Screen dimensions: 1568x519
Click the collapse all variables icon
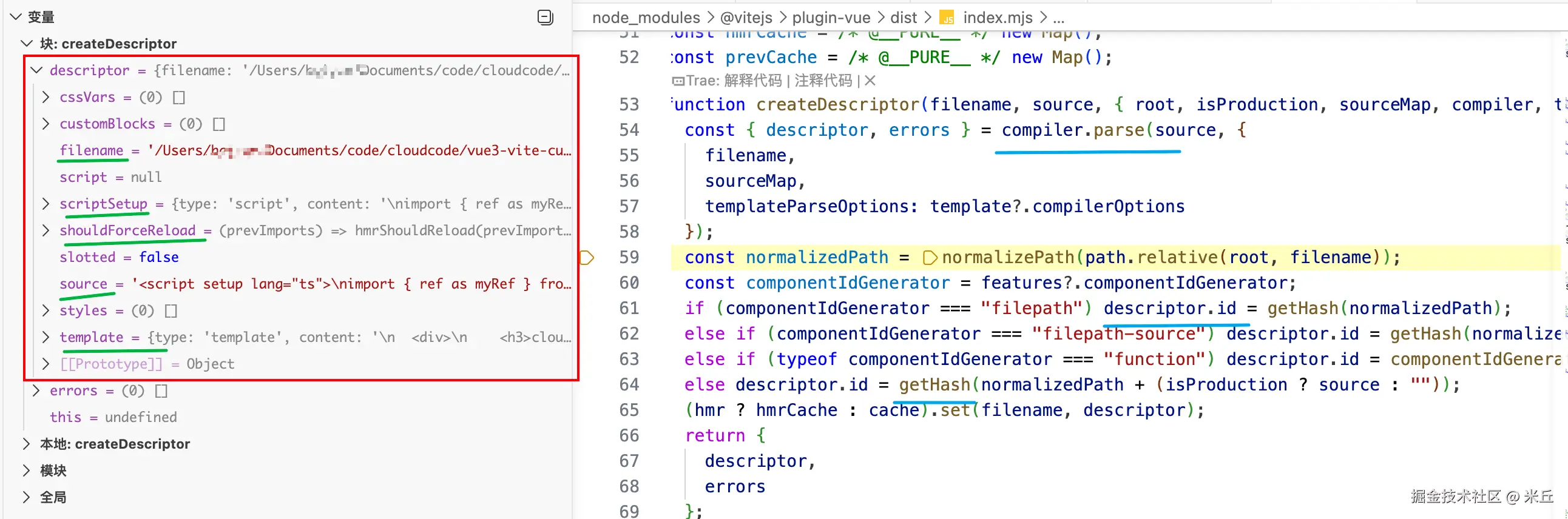click(x=546, y=17)
